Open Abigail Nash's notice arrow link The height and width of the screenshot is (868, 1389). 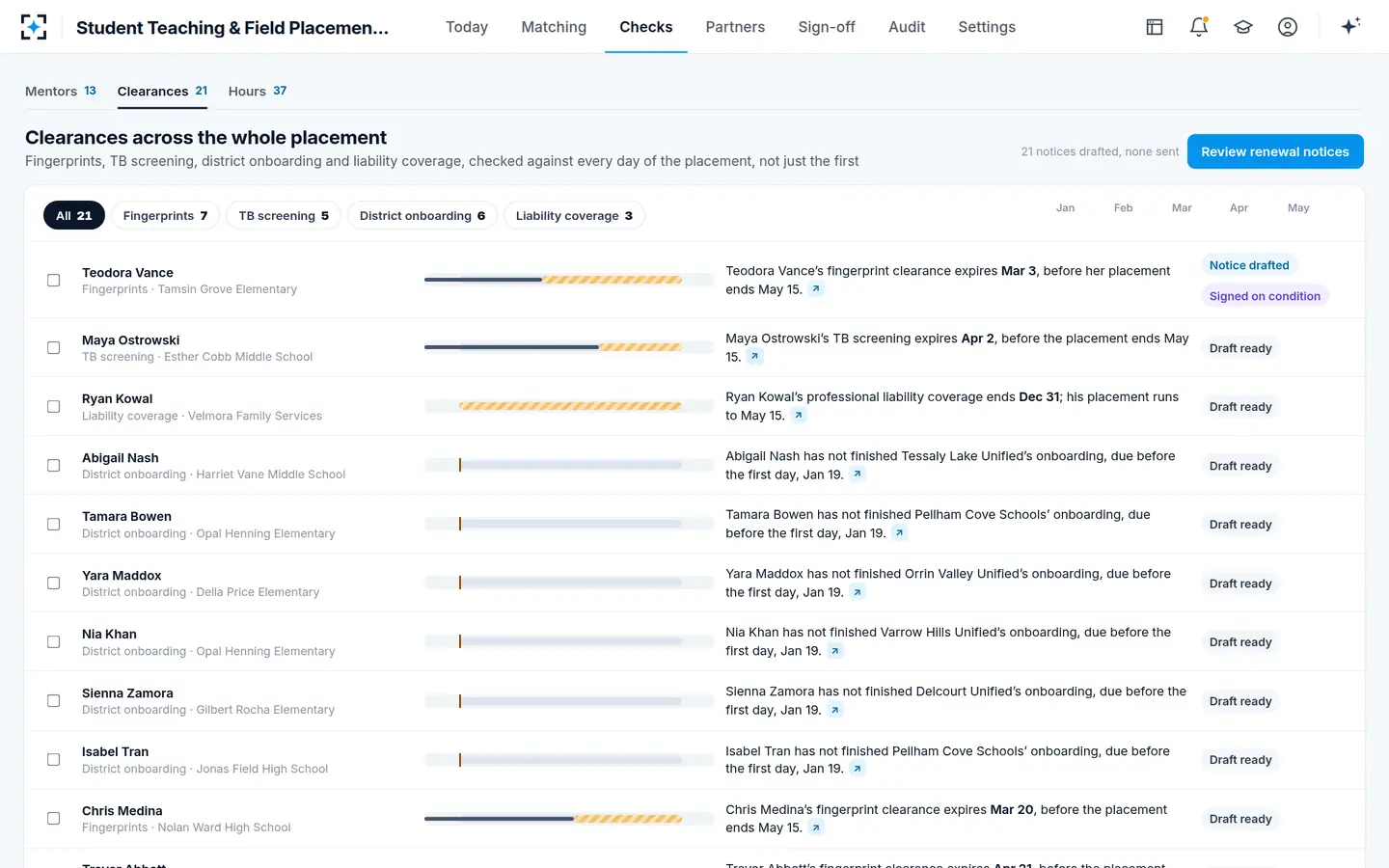pyautogui.click(x=858, y=475)
